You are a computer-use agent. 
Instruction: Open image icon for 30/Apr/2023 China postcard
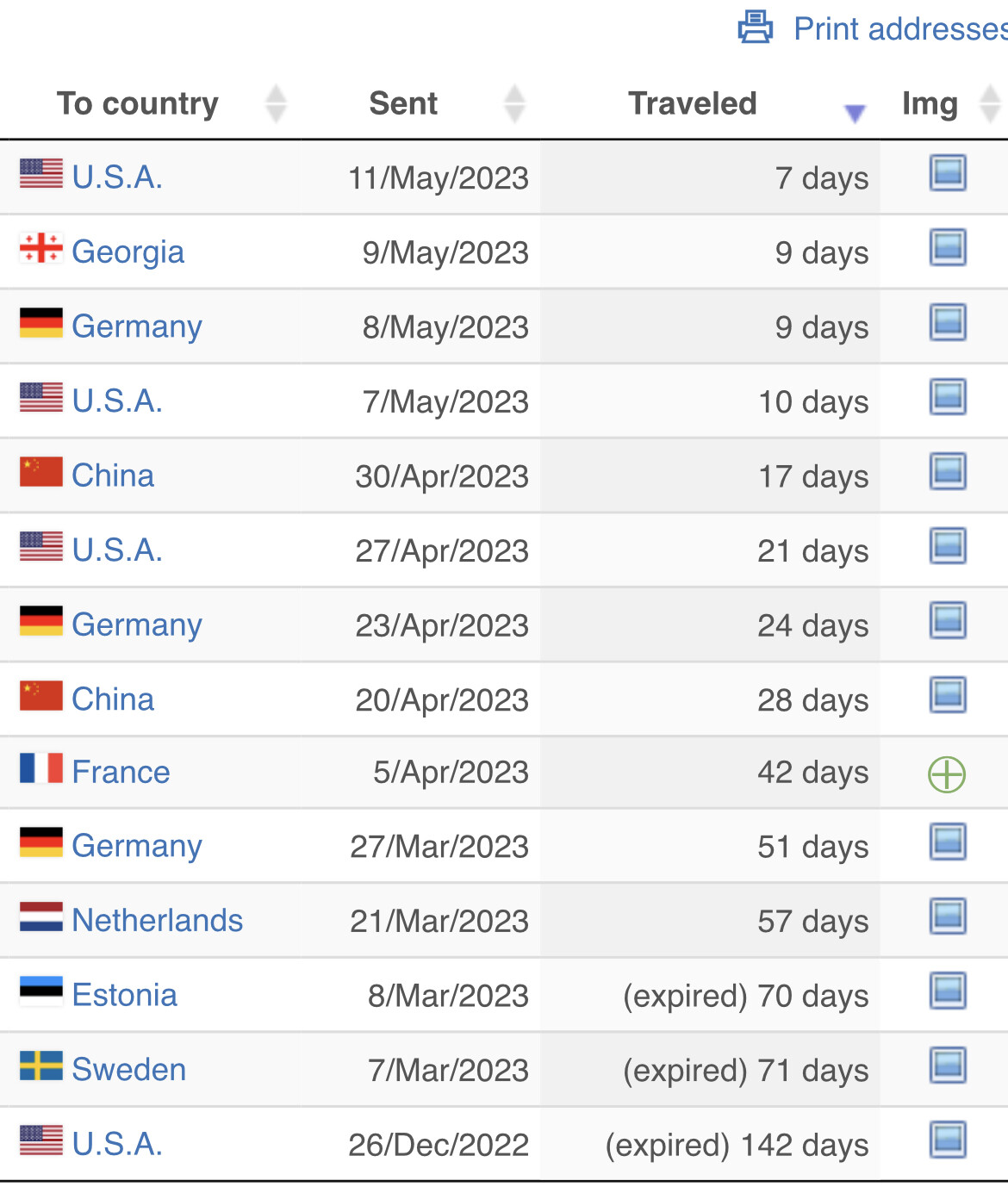click(948, 471)
